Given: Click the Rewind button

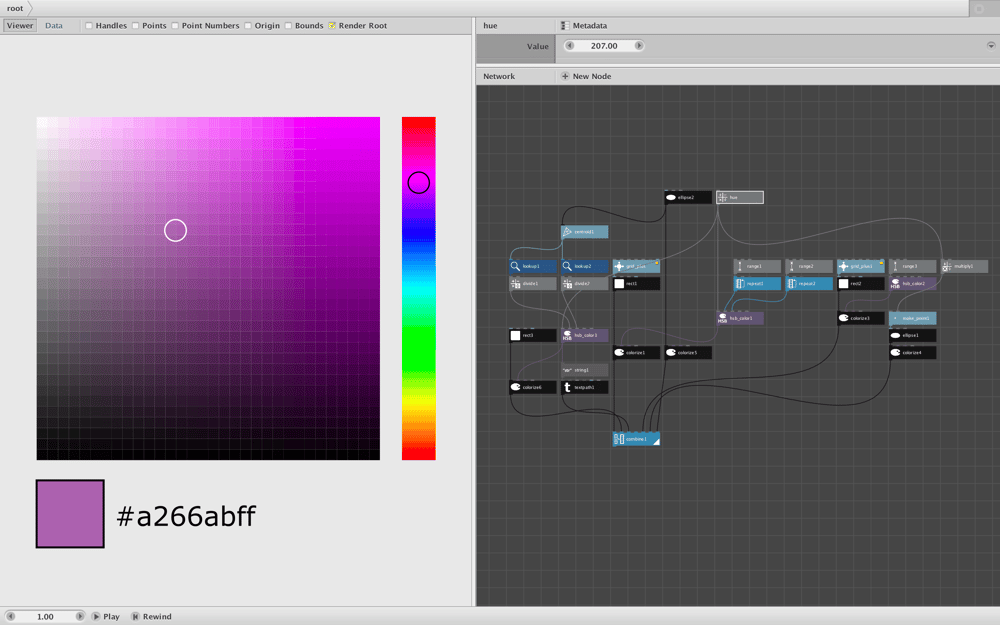Looking at the screenshot, I should click(152, 617).
